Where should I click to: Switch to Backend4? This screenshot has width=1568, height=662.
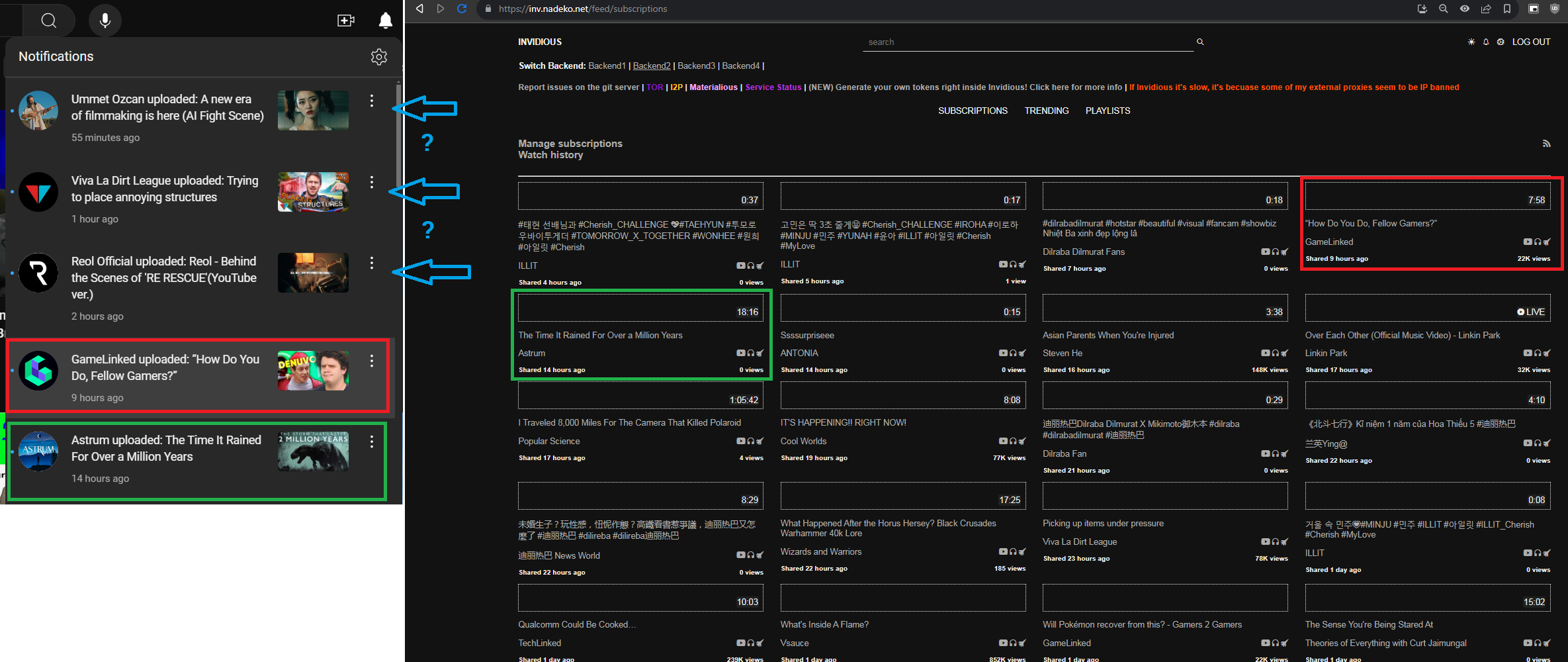741,66
